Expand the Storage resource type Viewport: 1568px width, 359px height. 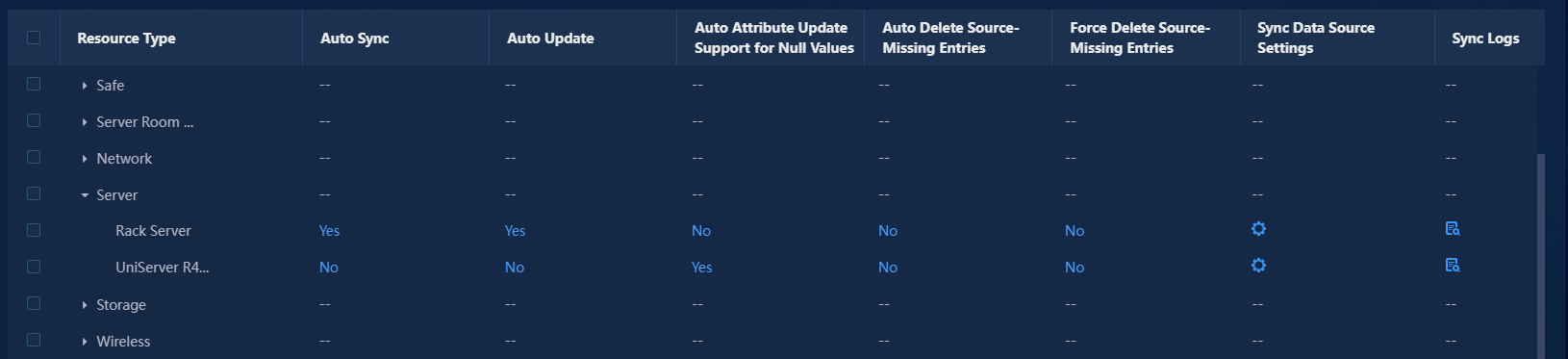85,305
